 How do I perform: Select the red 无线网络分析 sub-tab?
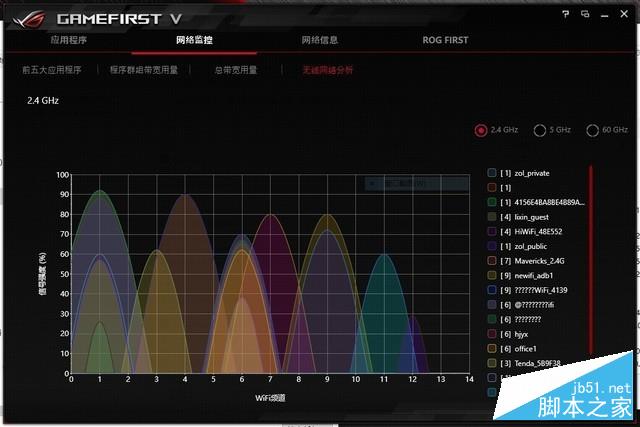(x=327, y=70)
